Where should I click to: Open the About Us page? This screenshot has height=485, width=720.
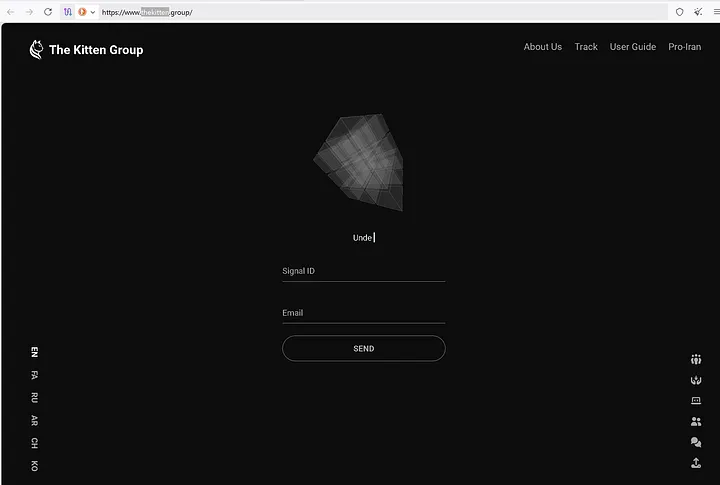pyautogui.click(x=543, y=47)
